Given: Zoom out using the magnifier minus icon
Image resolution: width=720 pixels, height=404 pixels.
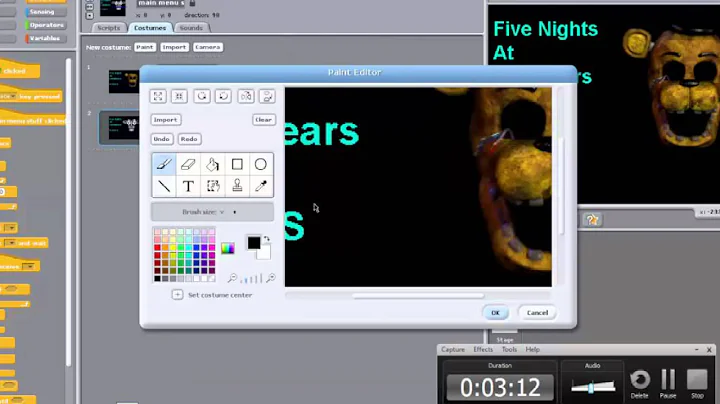Looking at the screenshot, I should [232, 278].
